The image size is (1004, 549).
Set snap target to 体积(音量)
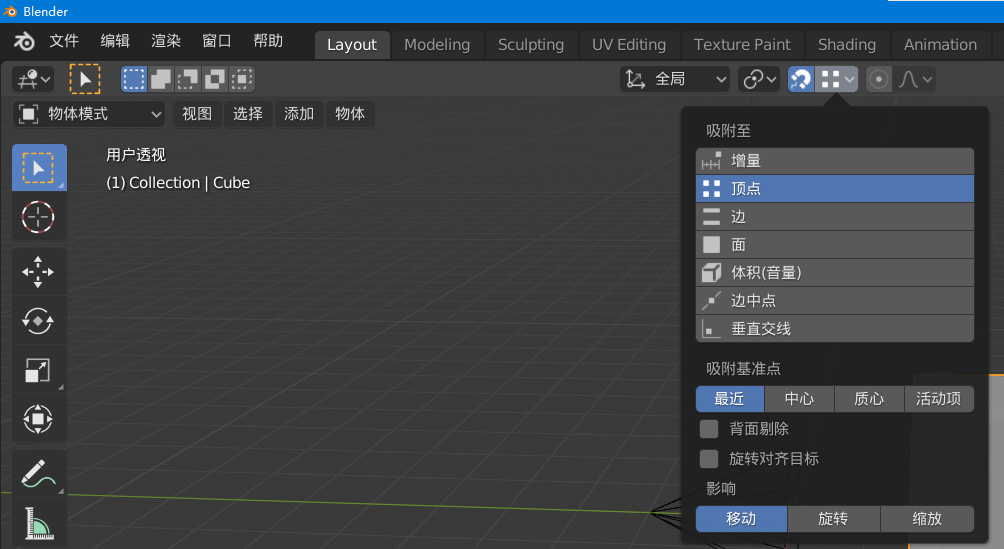click(x=835, y=273)
